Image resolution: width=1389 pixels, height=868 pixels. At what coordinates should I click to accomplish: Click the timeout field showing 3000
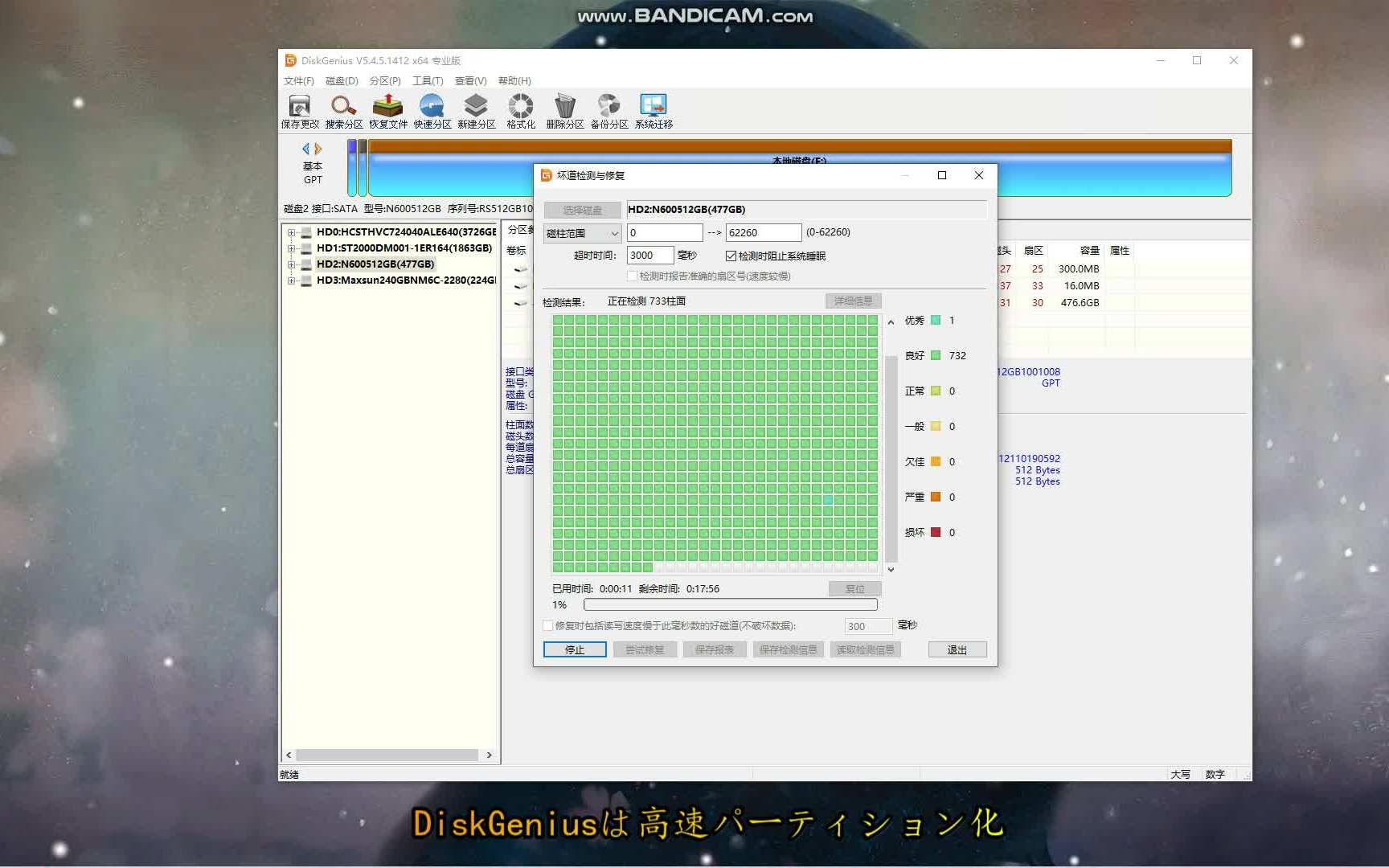tap(649, 255)
